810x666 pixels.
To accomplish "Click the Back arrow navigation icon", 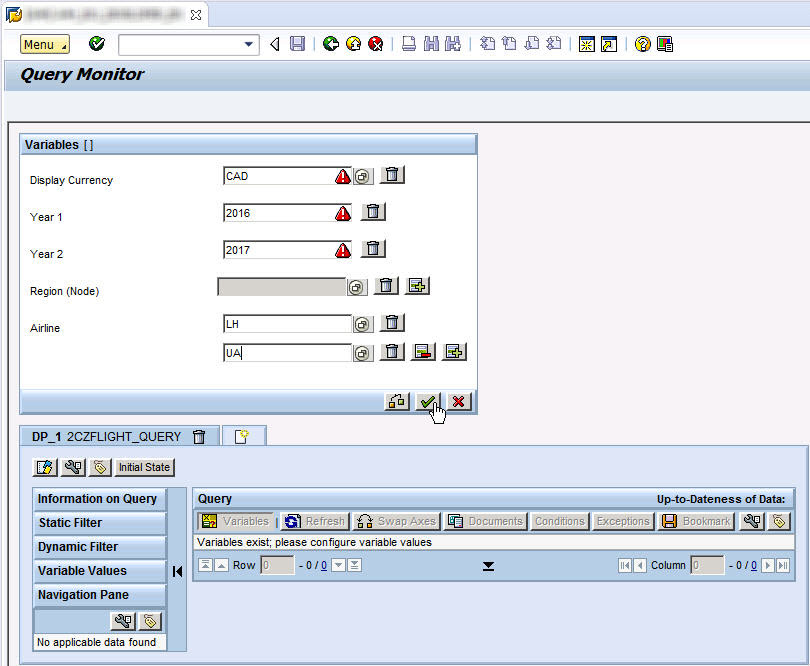I will (272, 43).
